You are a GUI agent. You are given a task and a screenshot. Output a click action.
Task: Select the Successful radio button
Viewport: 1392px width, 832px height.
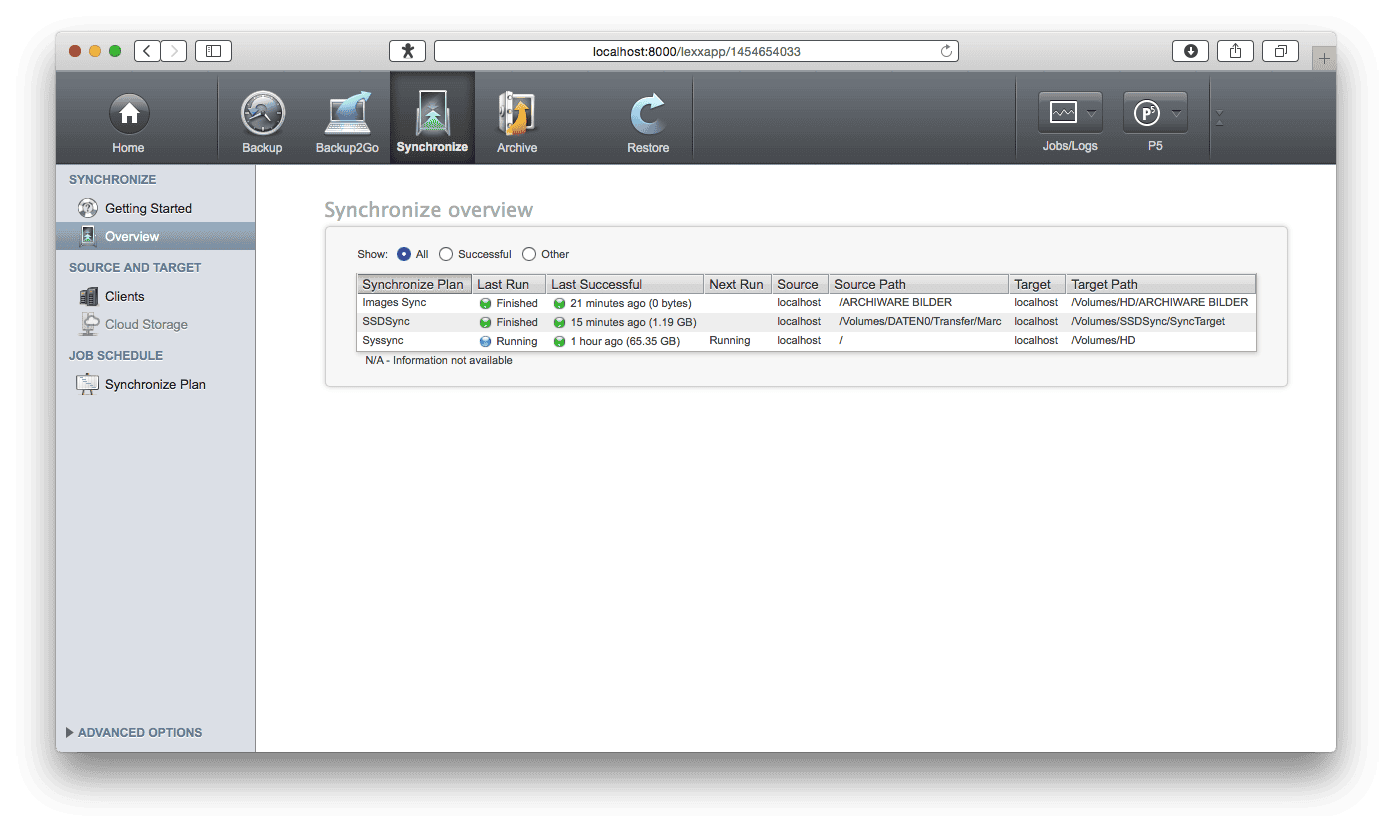(446, 254)
